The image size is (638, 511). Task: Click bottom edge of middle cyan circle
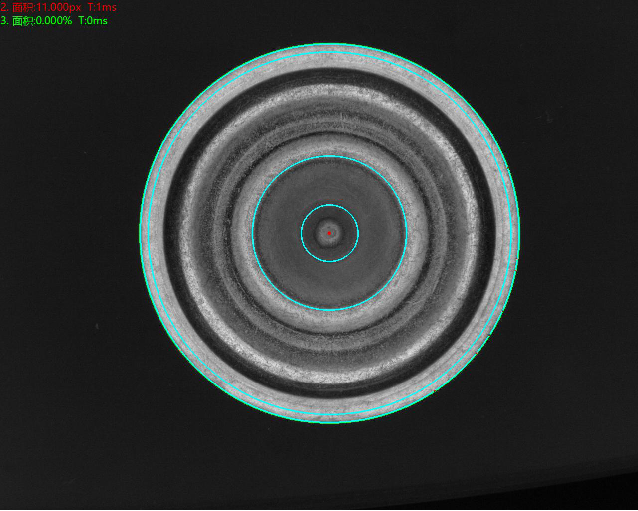coord(329,310)
